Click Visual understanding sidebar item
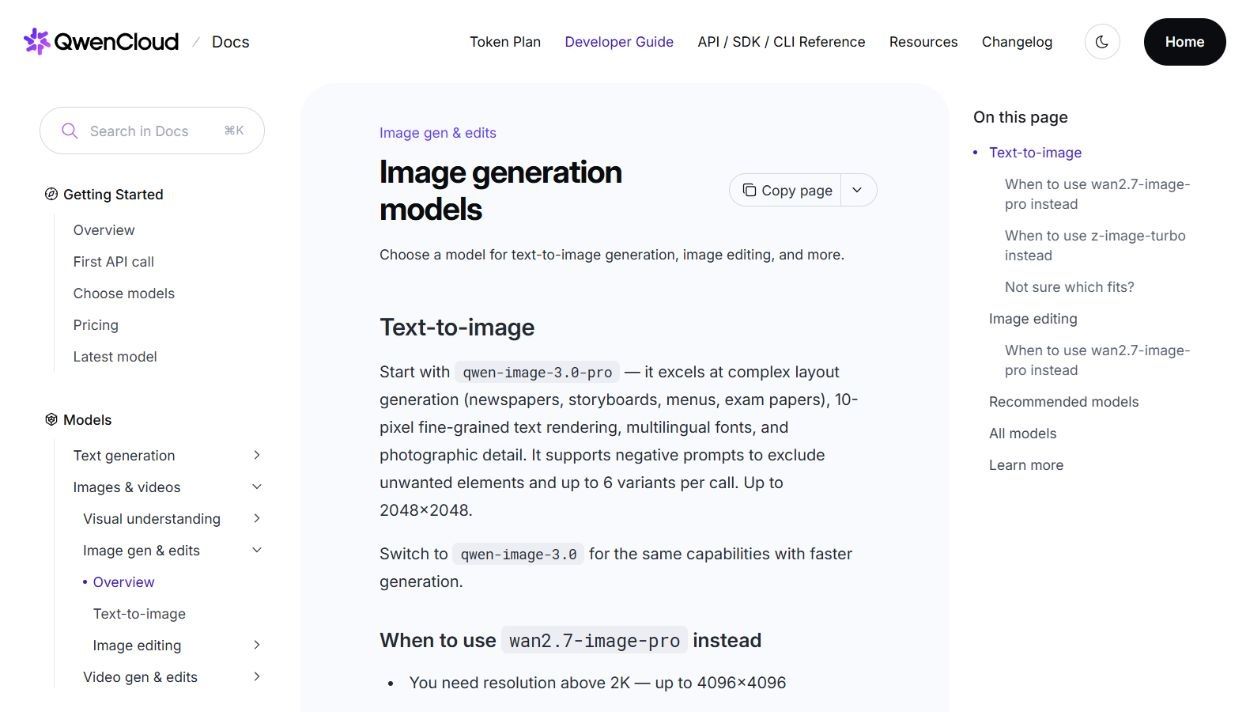Screen dimensions: 1247x712 [x=152, y=518]
